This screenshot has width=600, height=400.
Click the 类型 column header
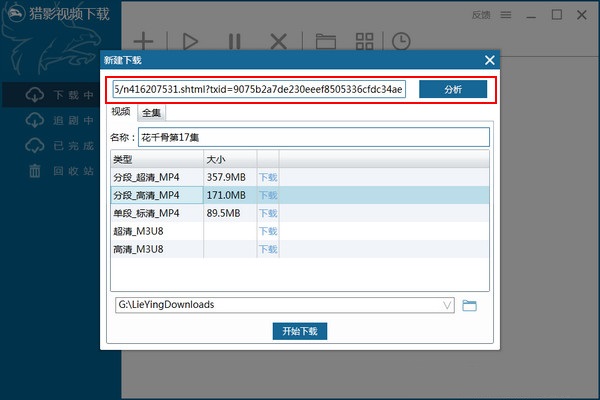tap(157, 159)
